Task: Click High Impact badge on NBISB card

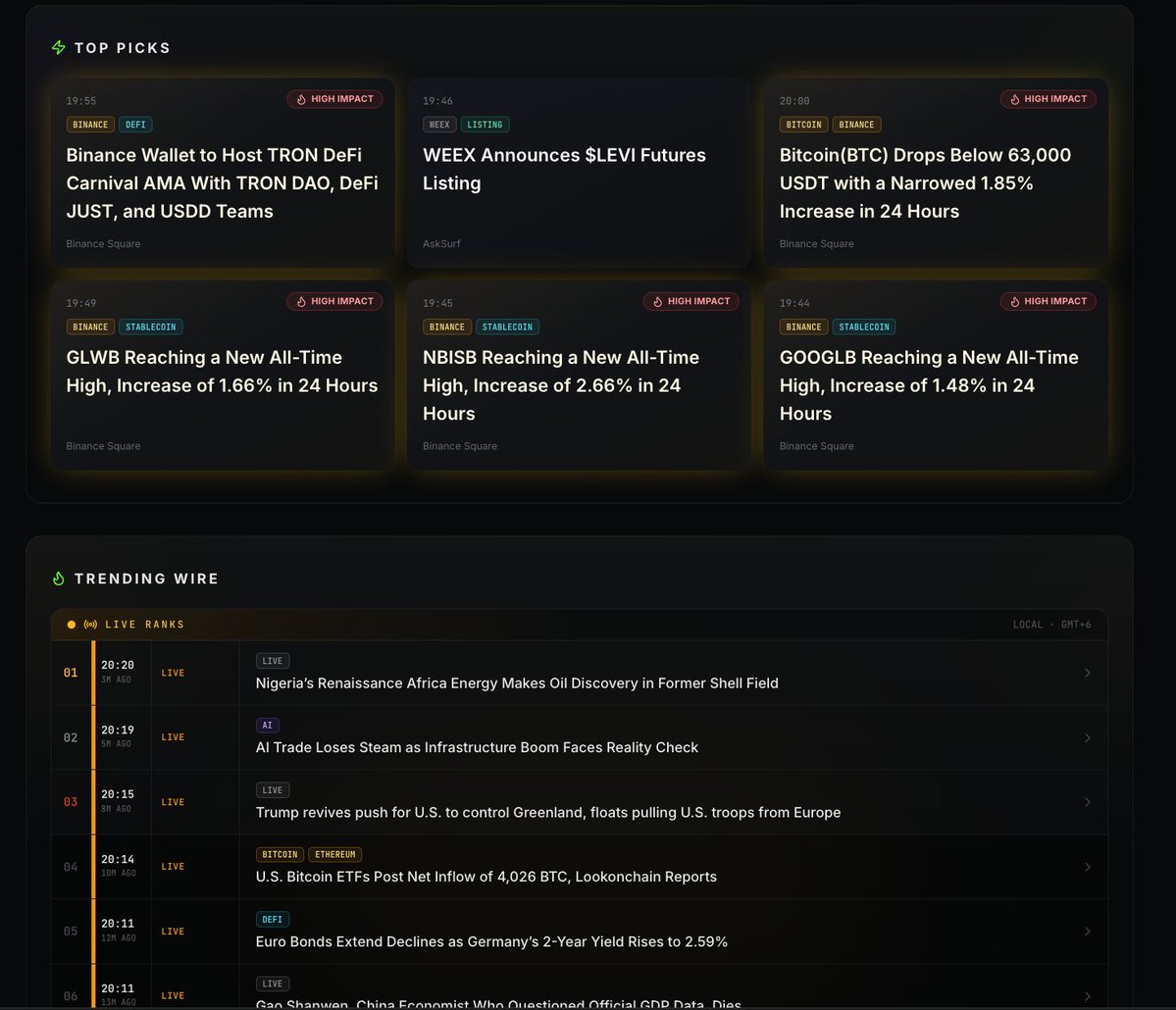Action: pyautogui.click(x=690, y=301)
